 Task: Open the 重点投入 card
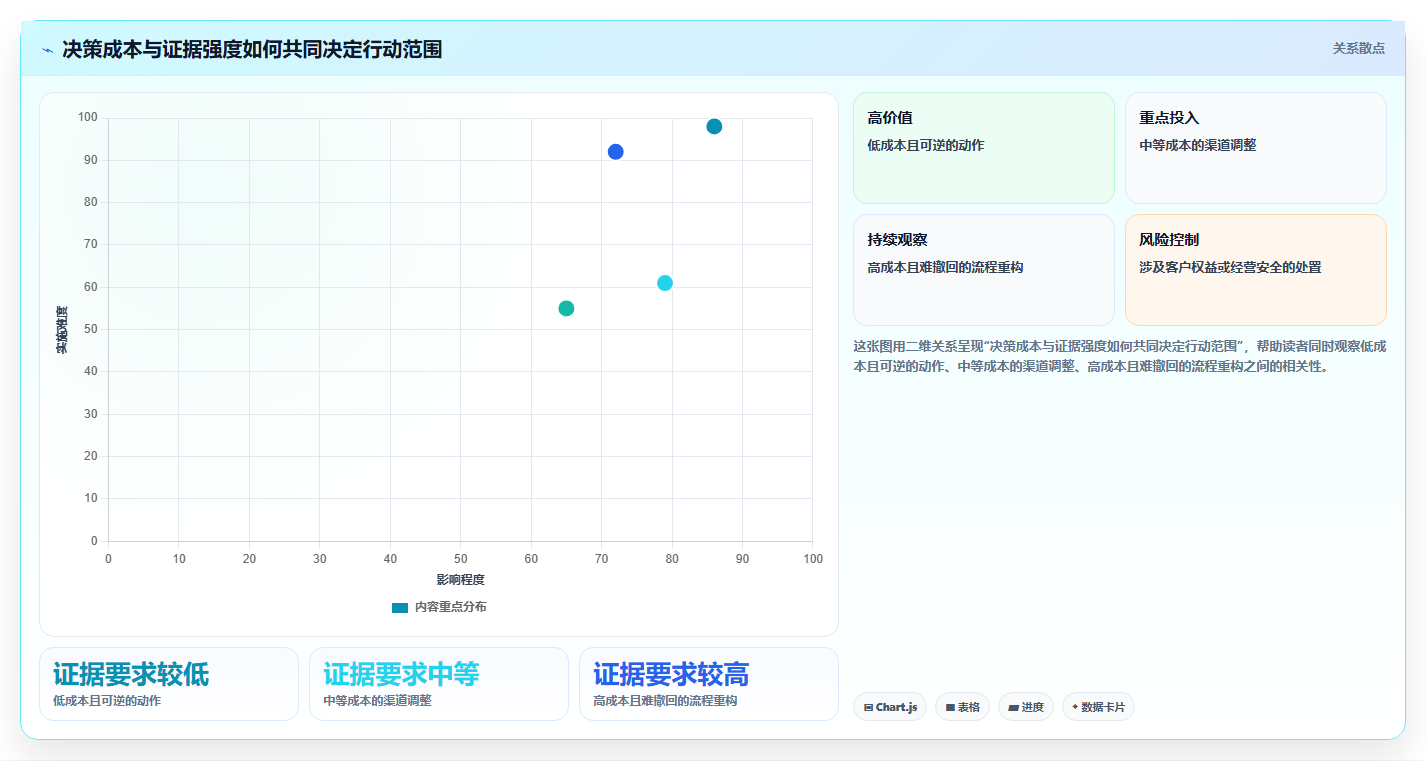(x=1256, y=148)
